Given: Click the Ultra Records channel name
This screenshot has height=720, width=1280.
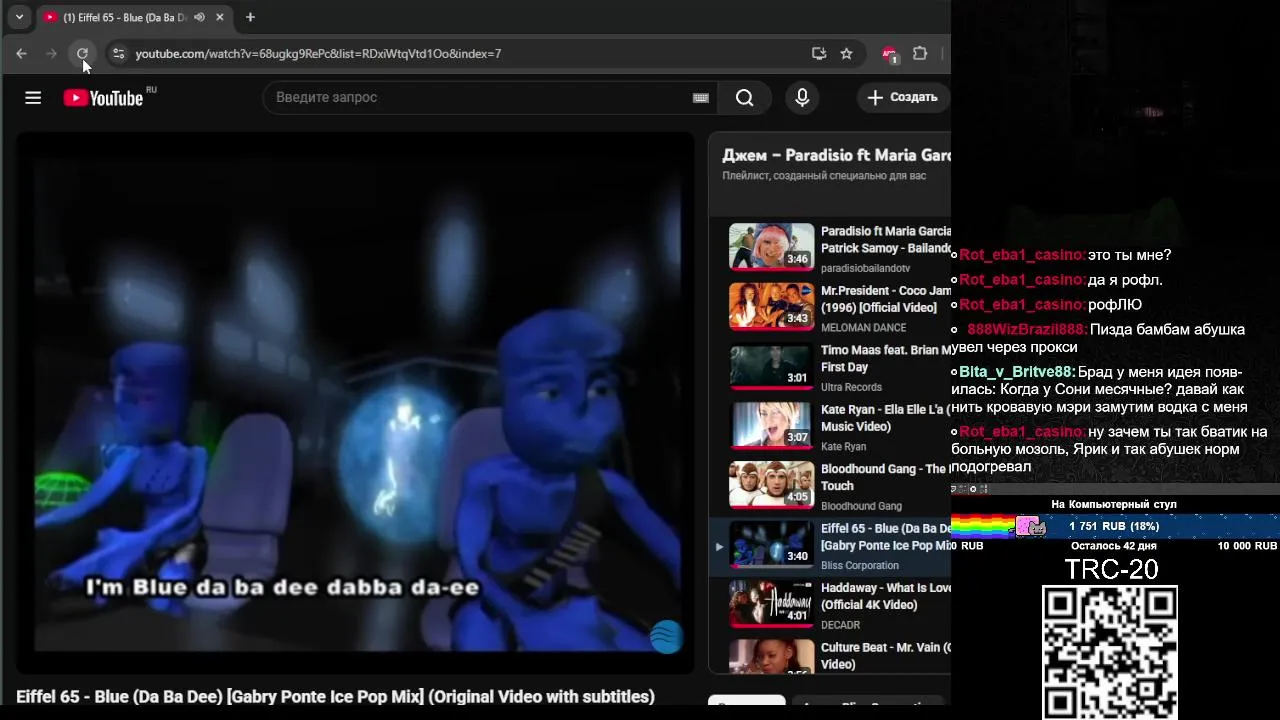Looking at the screenshot, I should pos(851,387).
